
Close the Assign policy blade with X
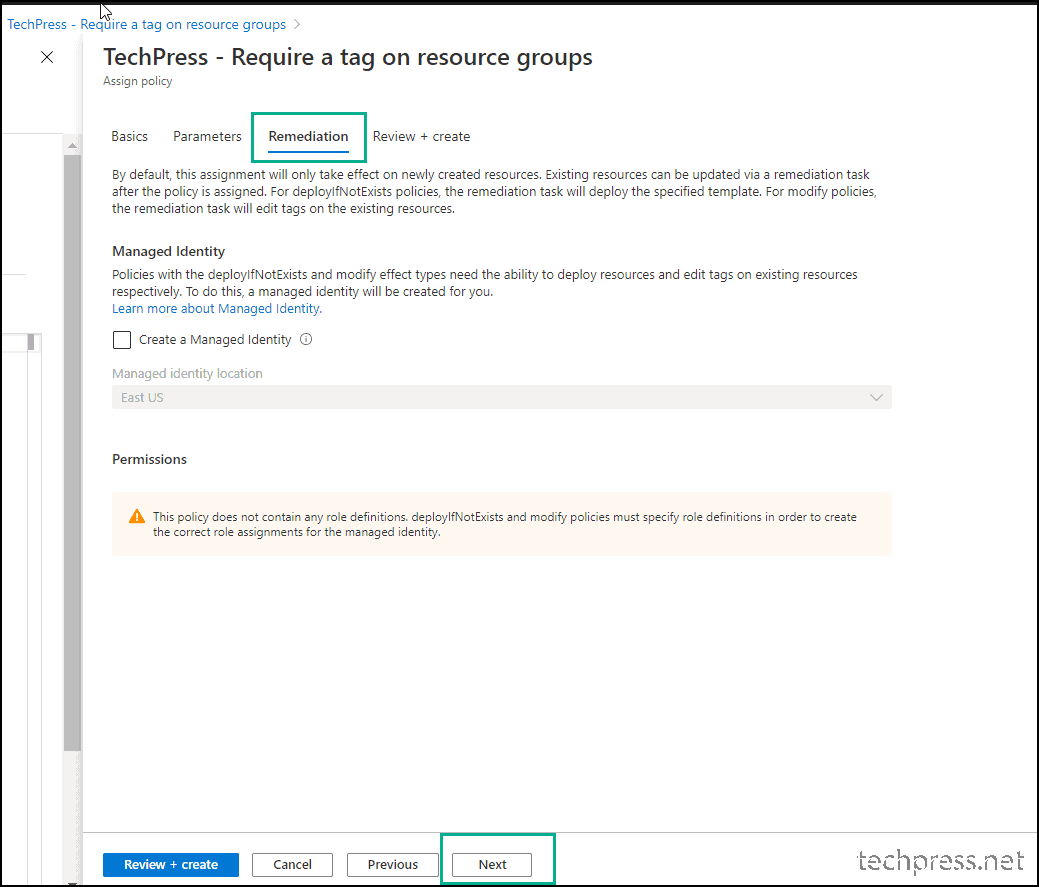point(47,57)
